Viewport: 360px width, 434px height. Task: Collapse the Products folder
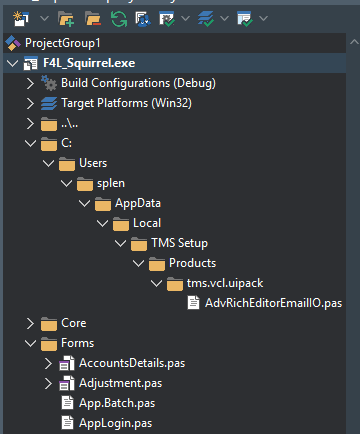138,263
